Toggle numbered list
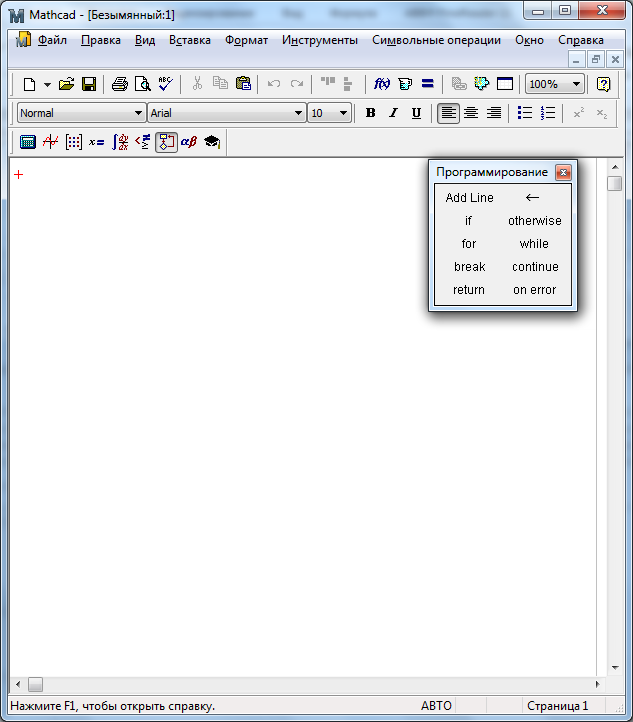The image size is (633, 722). pyautogui.click(x=548, y=113)
